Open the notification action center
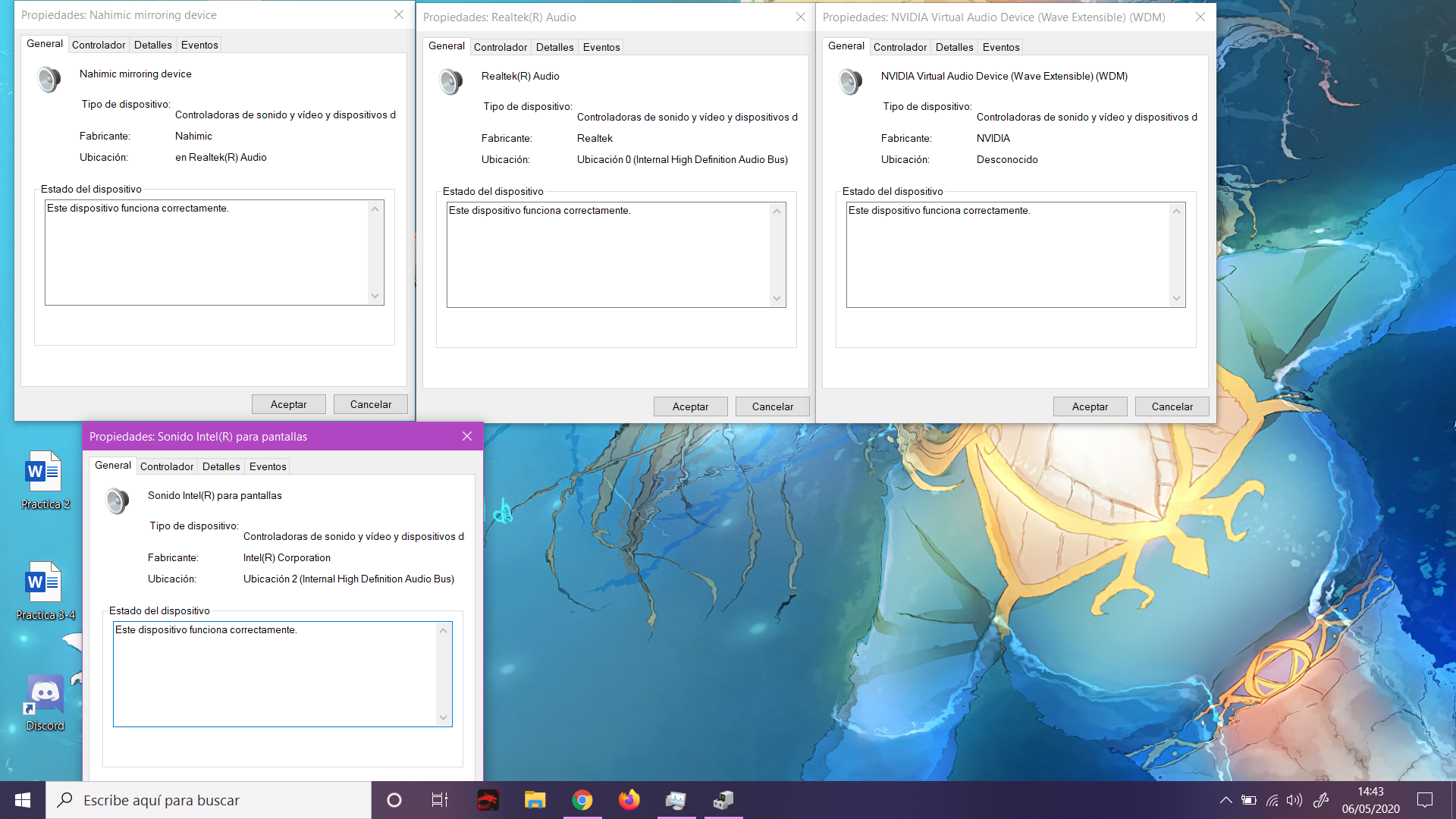The width and height of the screenshot is (1456, 819). click(x=1425, y=800)
